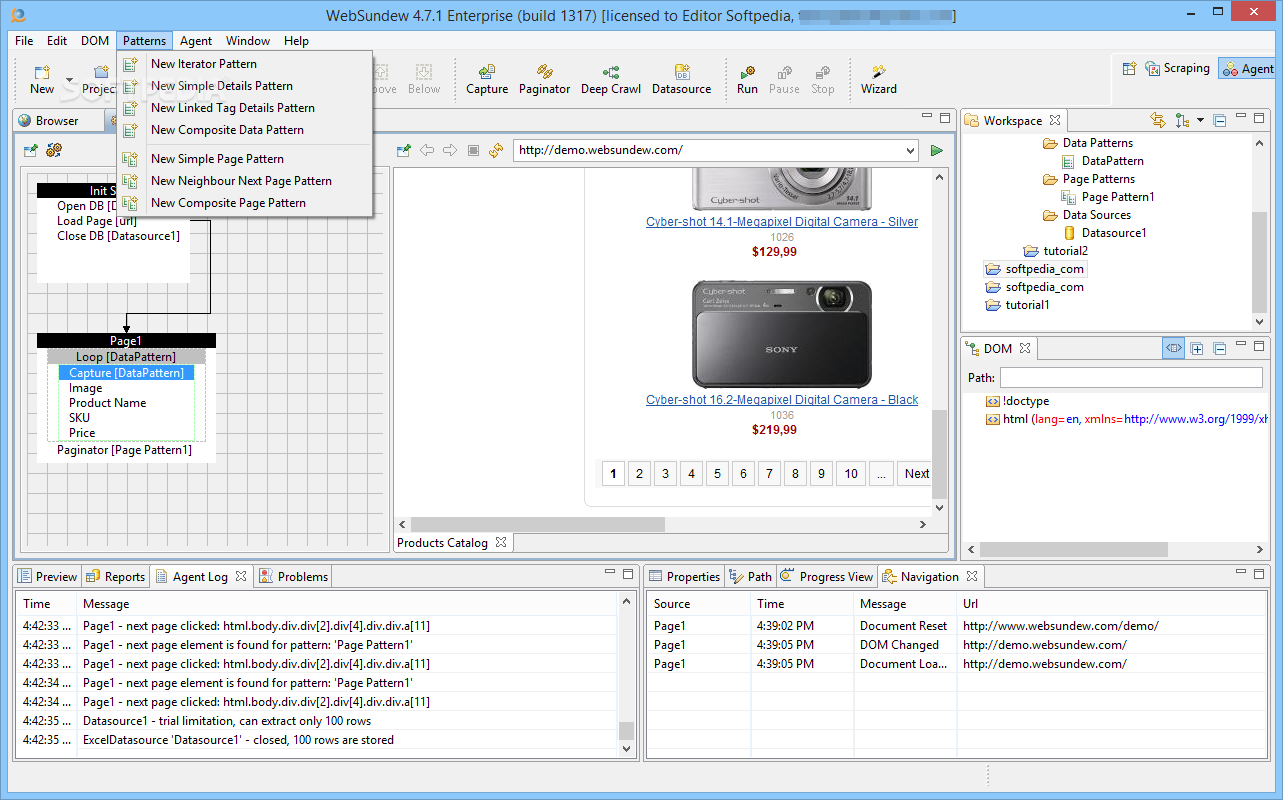Click Link with Editor icon in Workspace
1283x800 pixels.
pyautogui.click(x=1158, y=121)
